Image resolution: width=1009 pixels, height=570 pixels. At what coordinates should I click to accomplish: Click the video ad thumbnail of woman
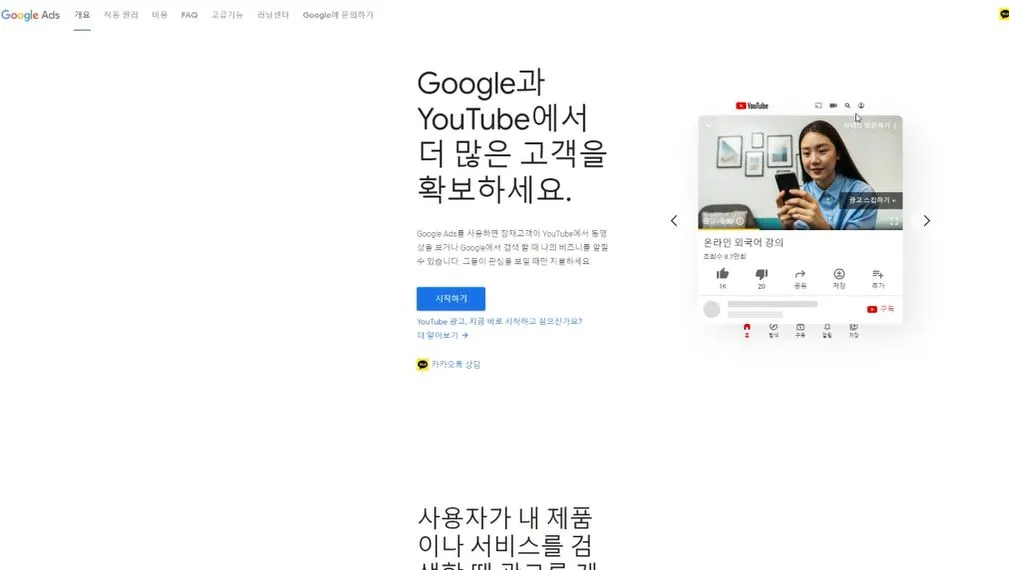coord(800,171)
